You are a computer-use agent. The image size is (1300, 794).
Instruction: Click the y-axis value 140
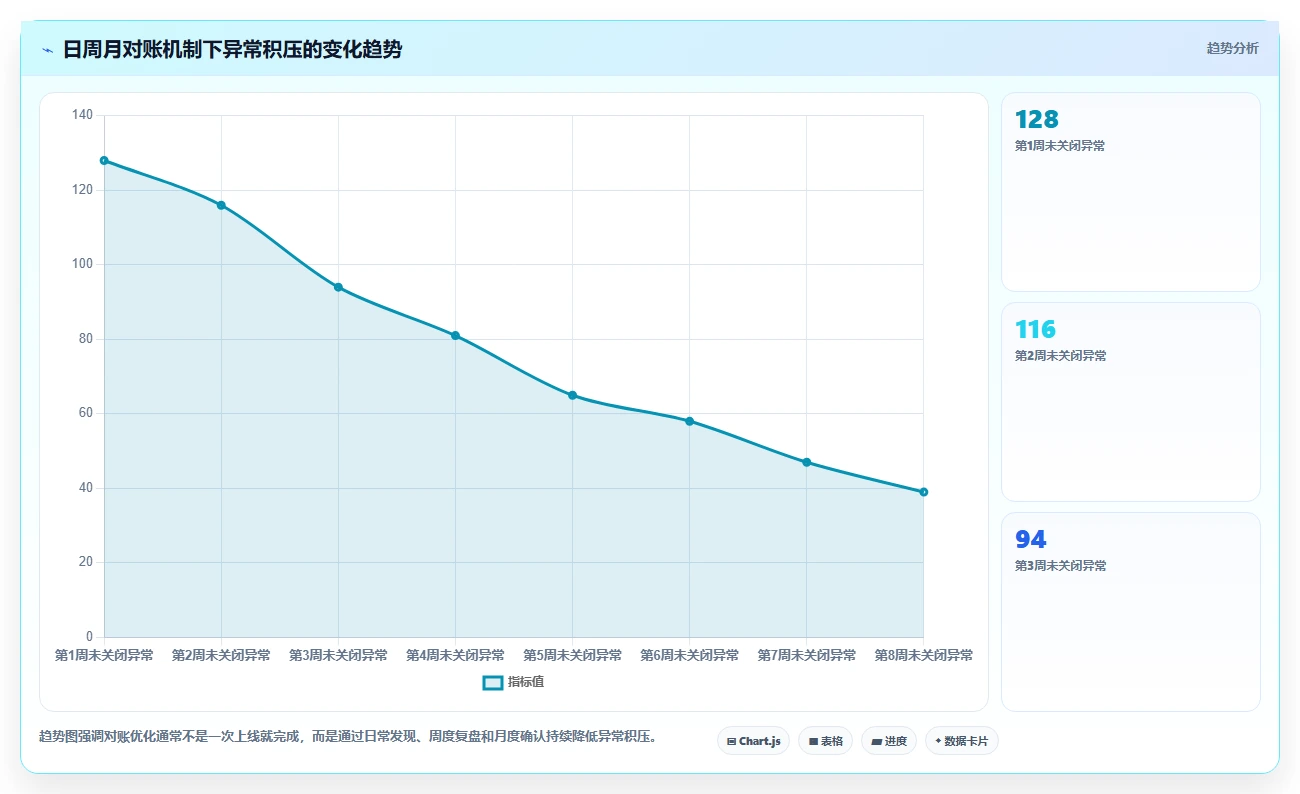pos(83,115)
